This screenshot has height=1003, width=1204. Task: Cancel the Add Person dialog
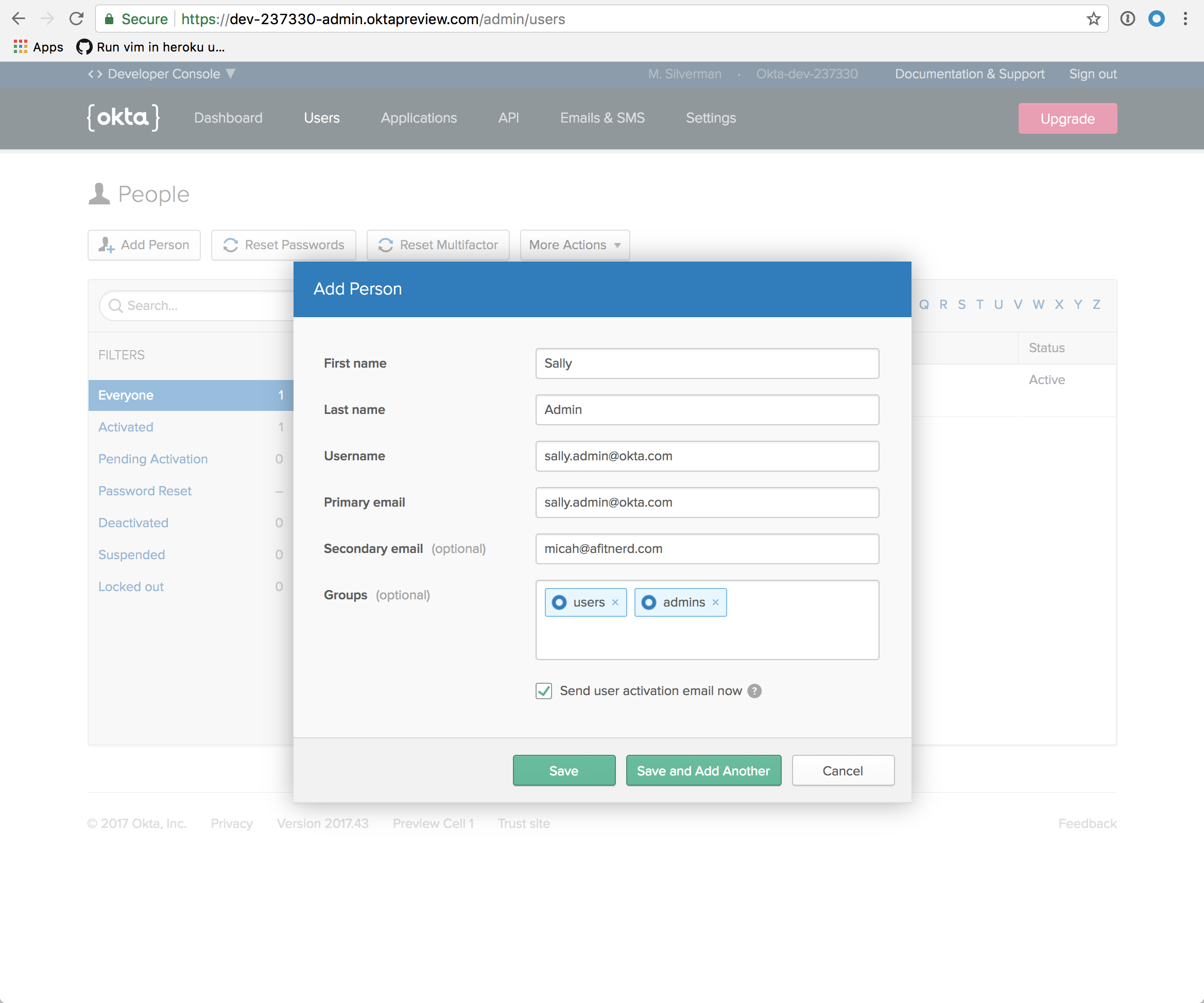[842, 771]
